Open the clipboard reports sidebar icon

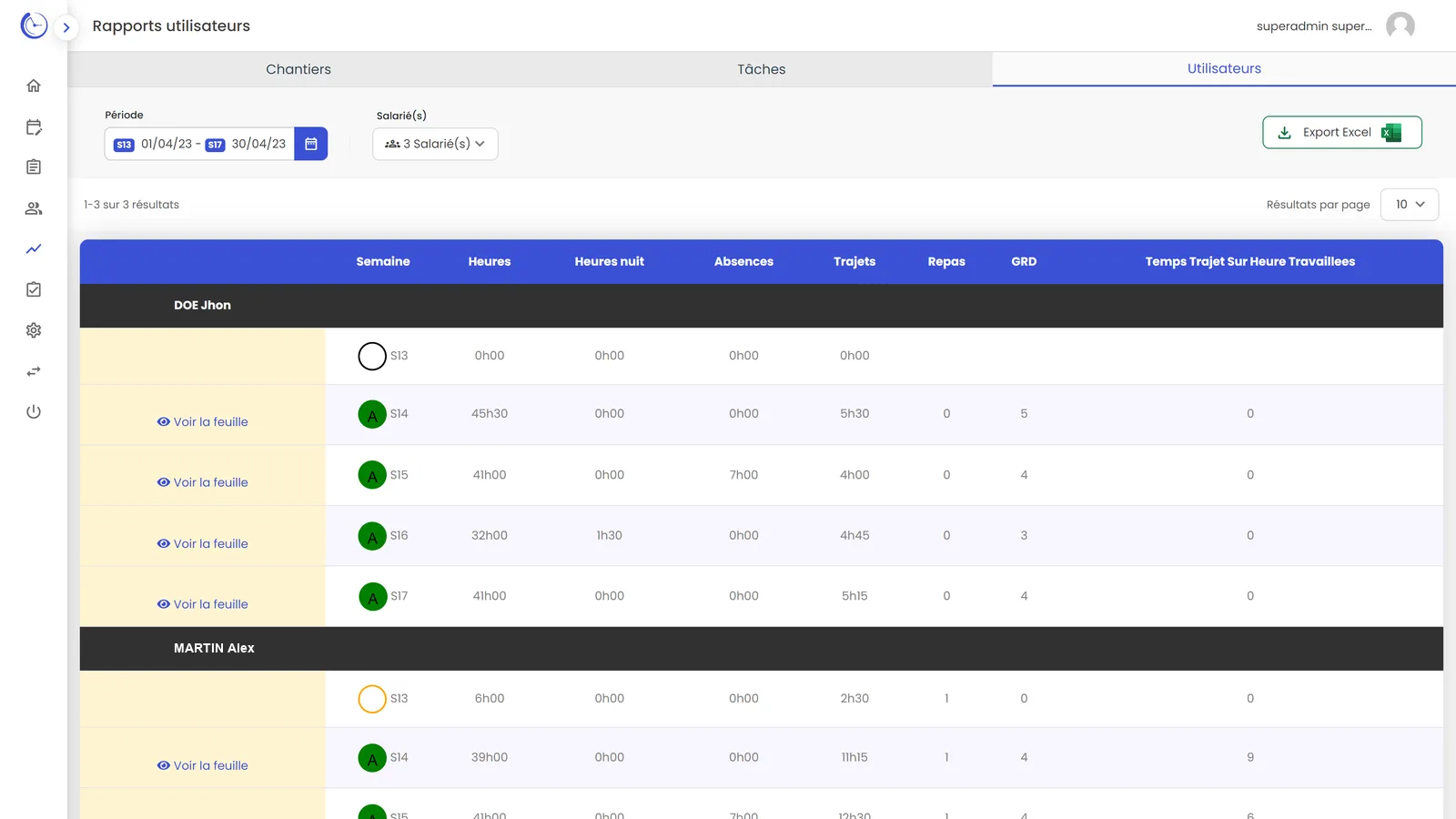point(34,167)
